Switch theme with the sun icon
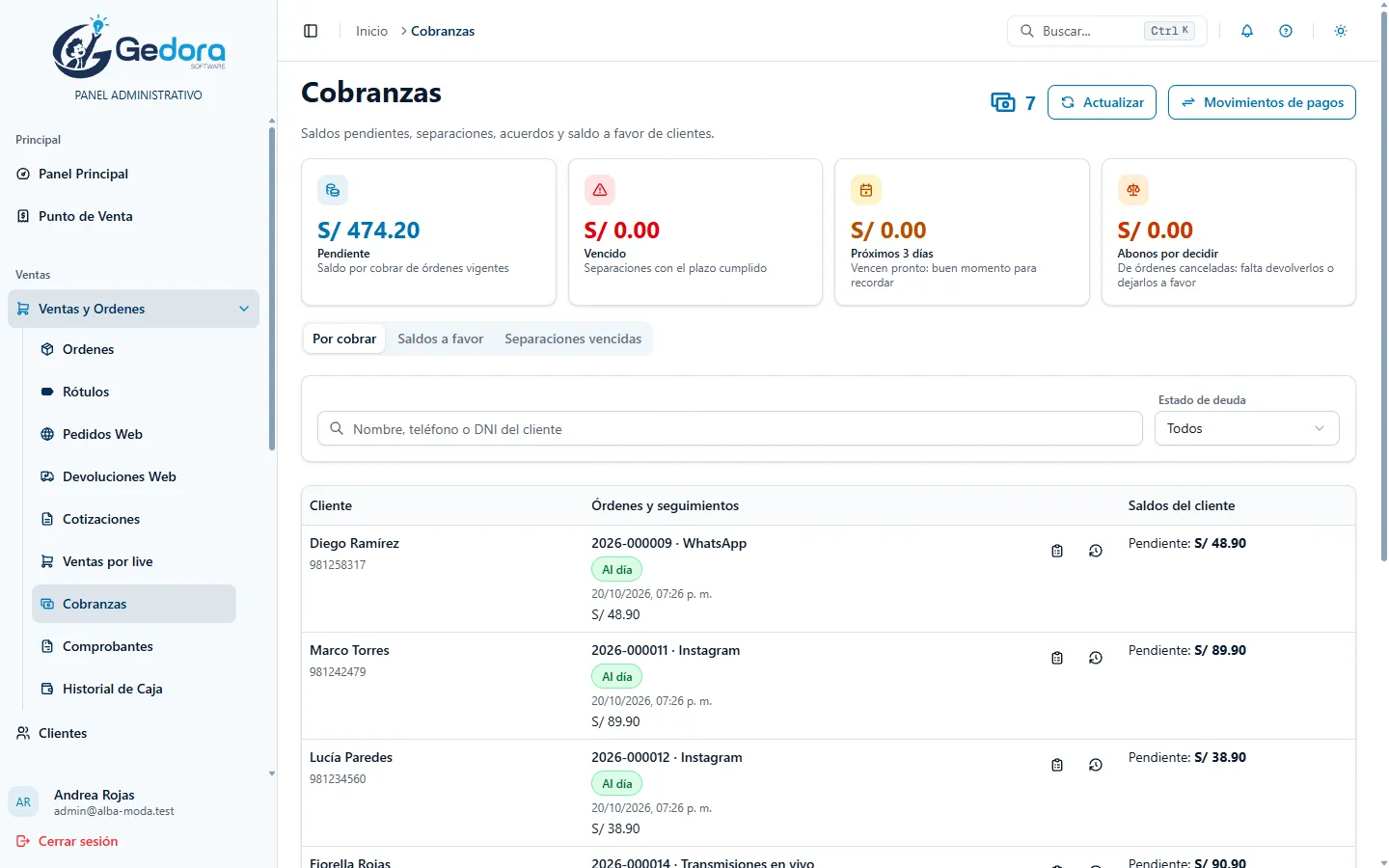The width and height of the screenshot is (1389, 868). (x=1341, y=31)
